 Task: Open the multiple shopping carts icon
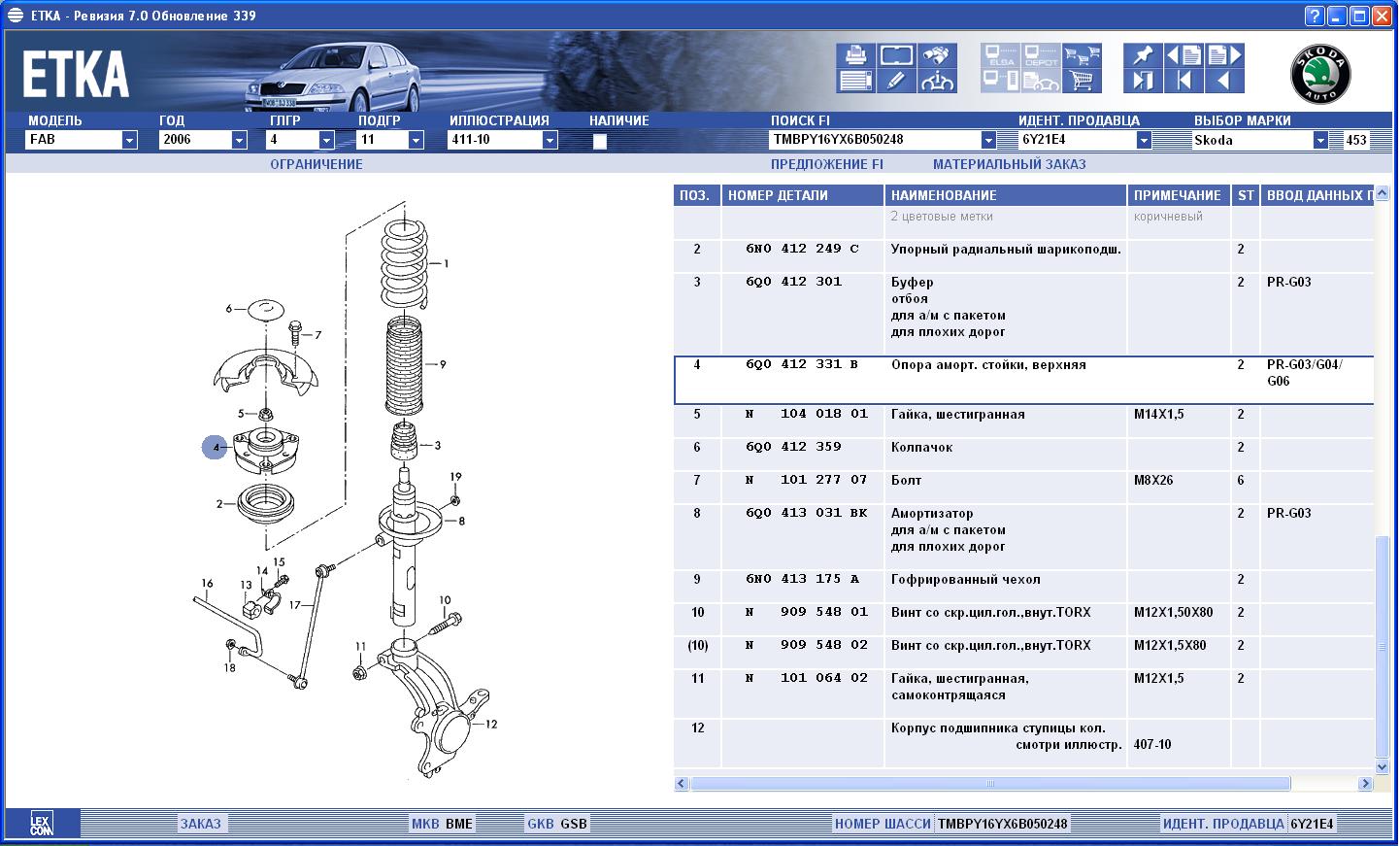[x=1082, y=55]
